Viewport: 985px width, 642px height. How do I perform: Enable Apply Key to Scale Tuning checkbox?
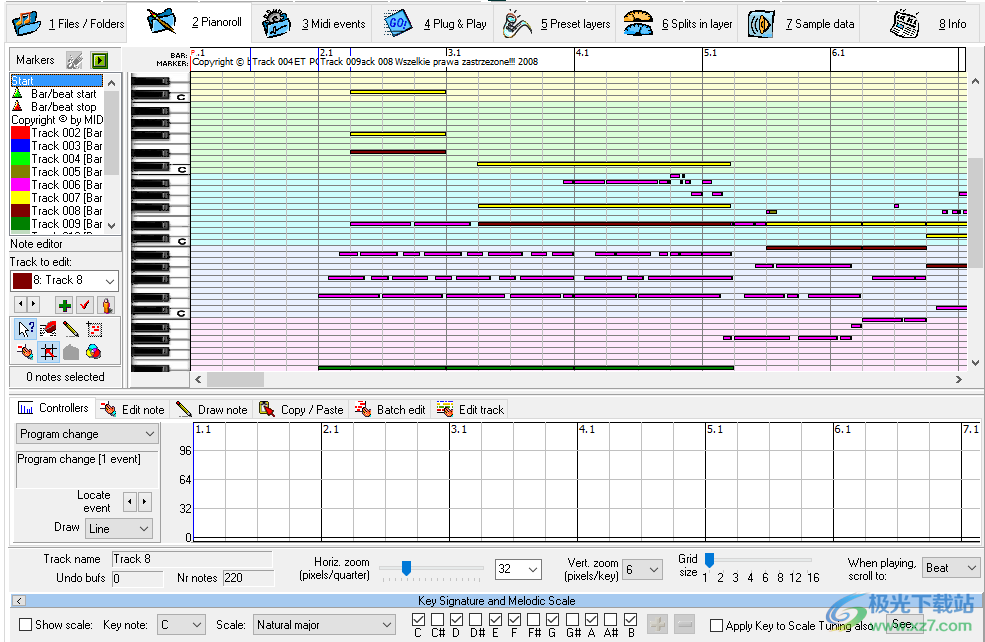tap(716, 626)
